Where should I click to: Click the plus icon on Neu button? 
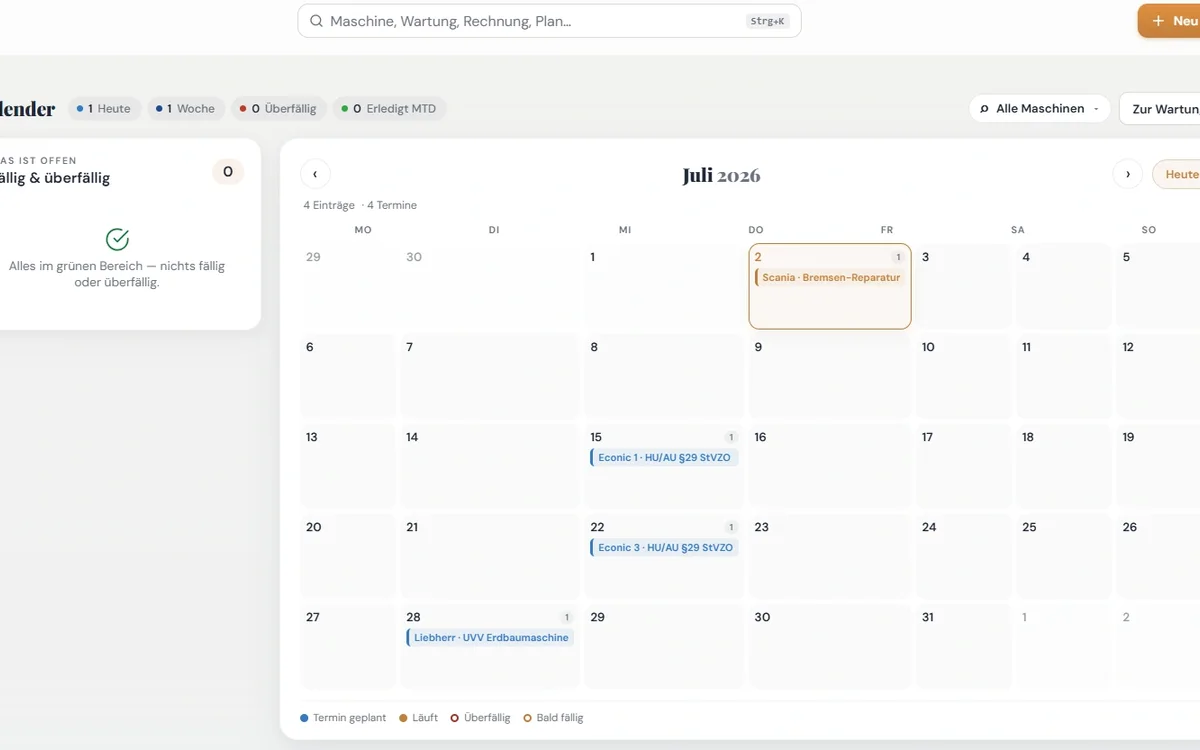point(1158,21)
